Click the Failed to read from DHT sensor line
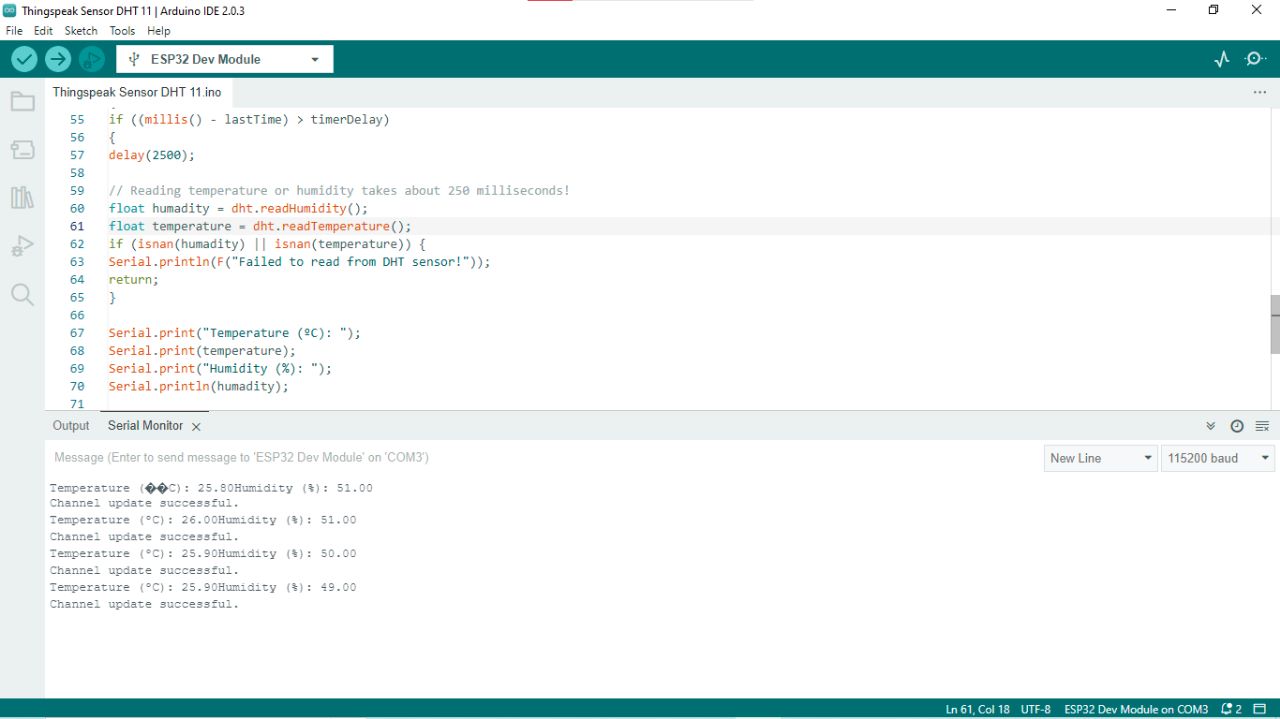Image resolution: width=1280 pixels, height=719 pixels. coord(300,262)
